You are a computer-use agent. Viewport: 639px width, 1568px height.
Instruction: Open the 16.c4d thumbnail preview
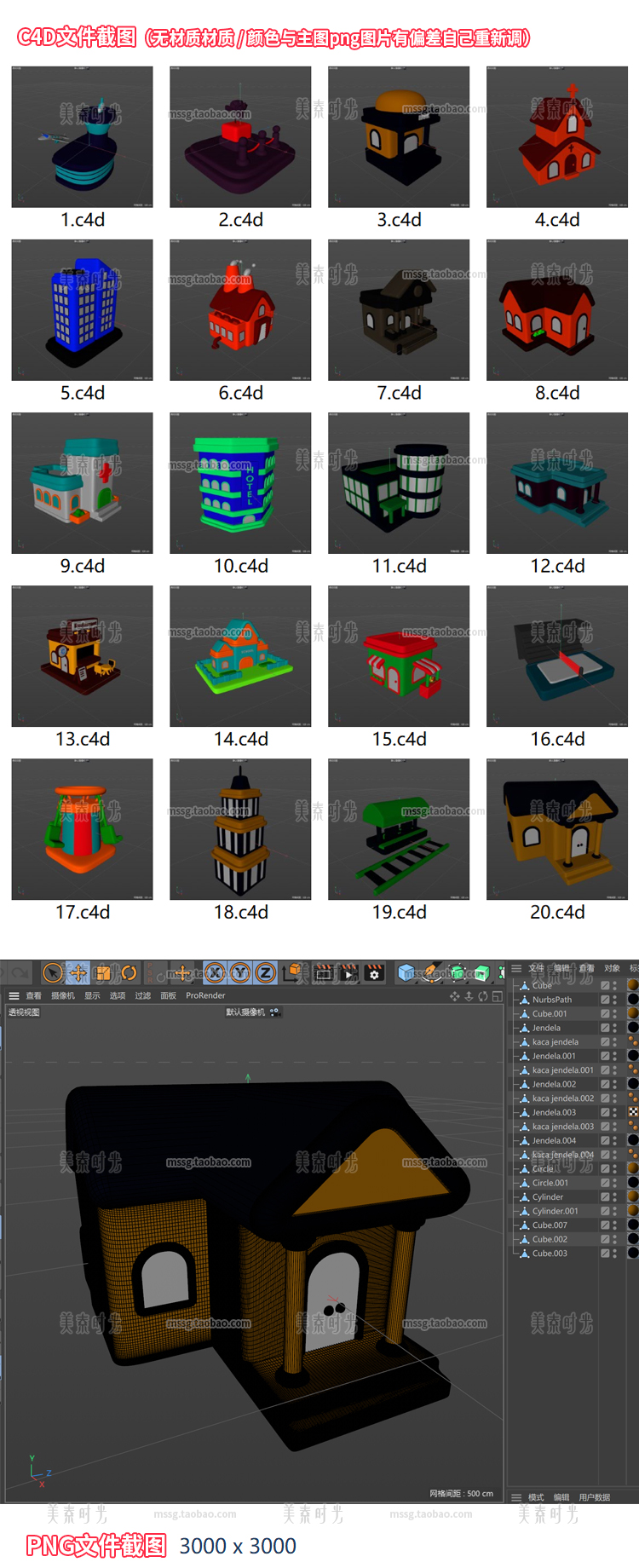pyautogui.click(x=557, y=656)
